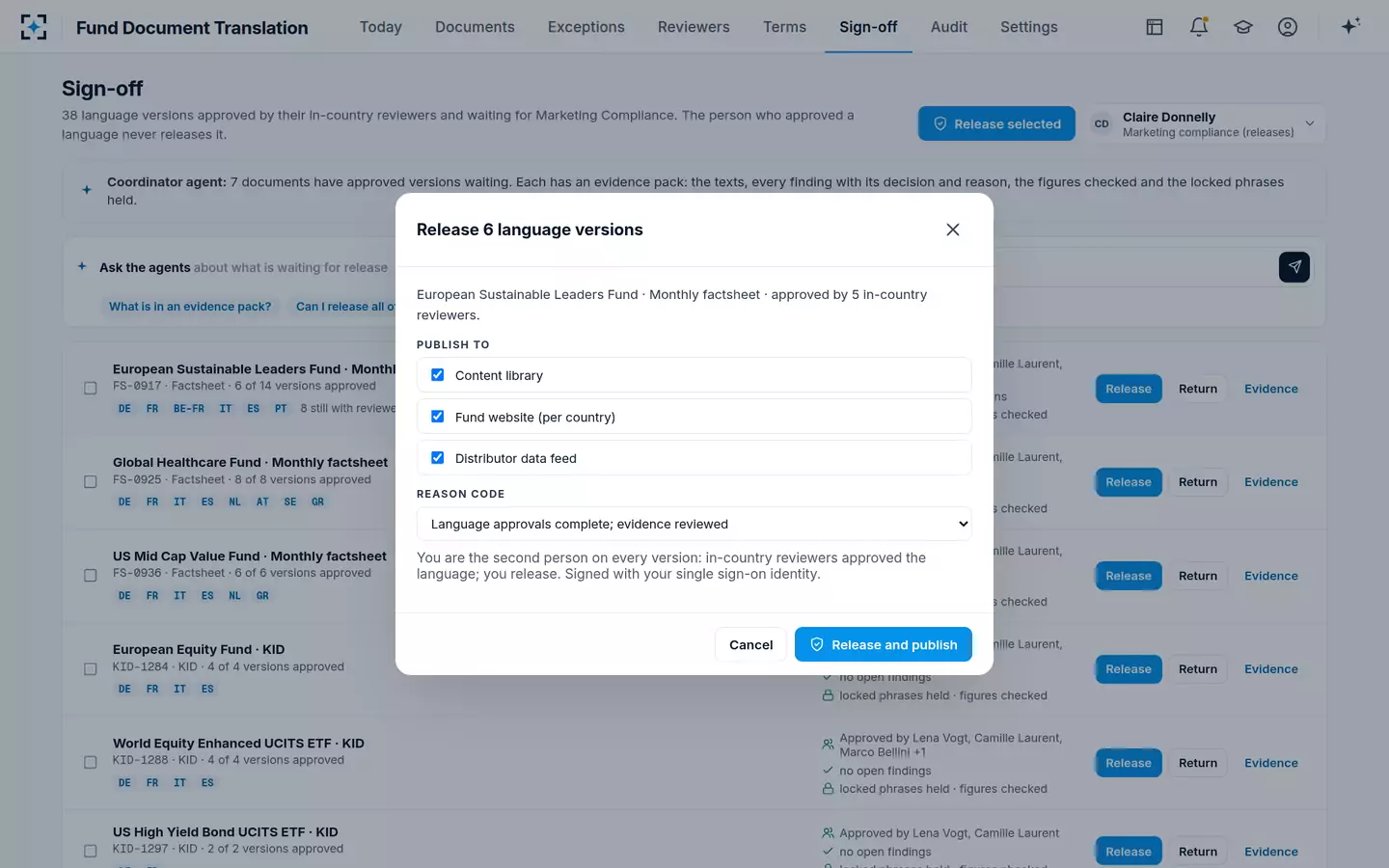Return the Global Healthcare Fund factsheet
1389x868 pixels.
(1198, 482)
